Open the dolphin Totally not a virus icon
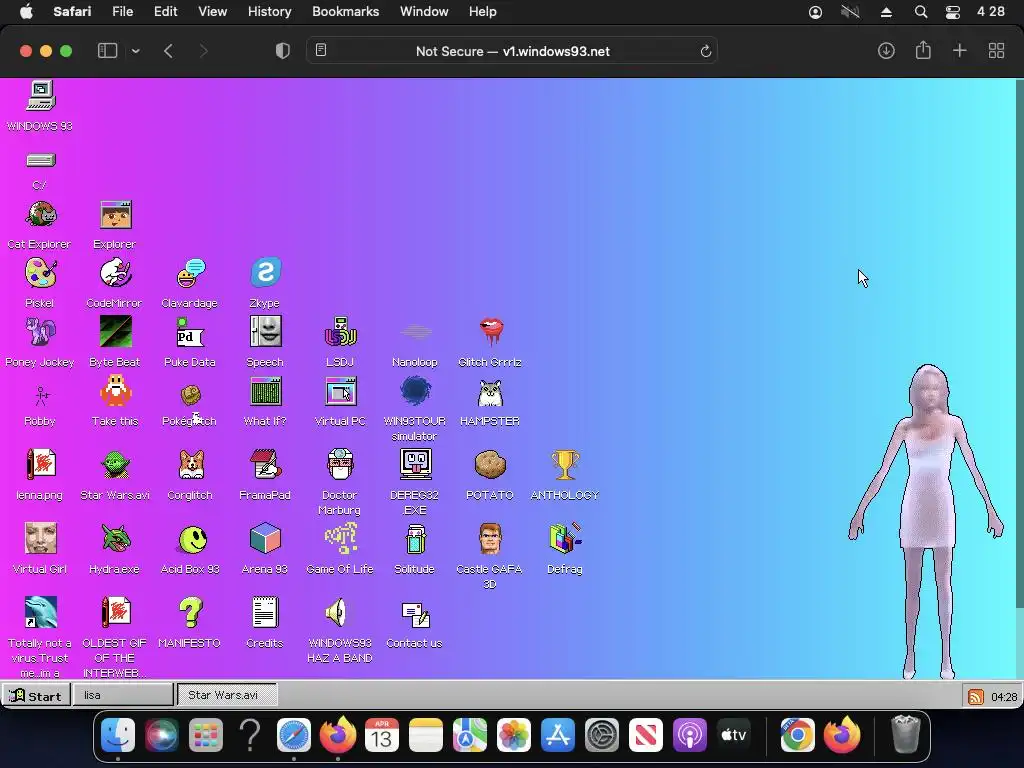1024x768 pixels. tap(40, 613)
